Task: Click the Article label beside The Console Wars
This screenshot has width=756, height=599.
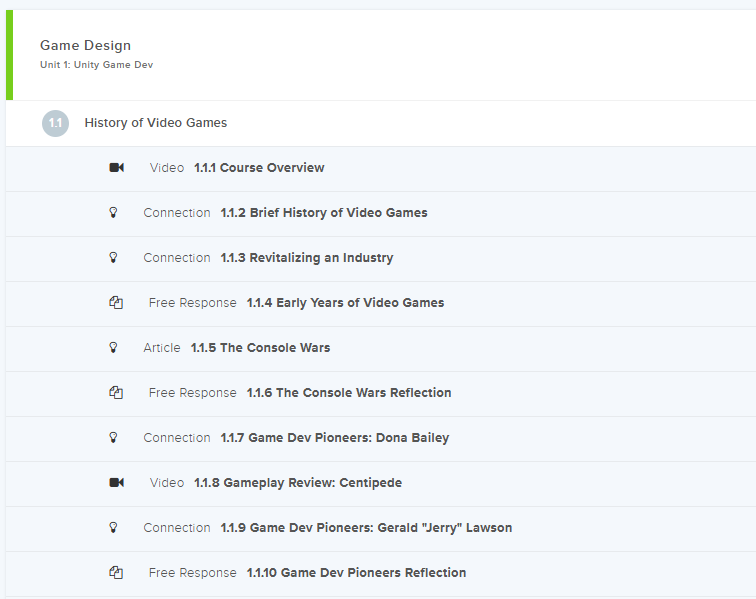Action: [x=162, y=348]
